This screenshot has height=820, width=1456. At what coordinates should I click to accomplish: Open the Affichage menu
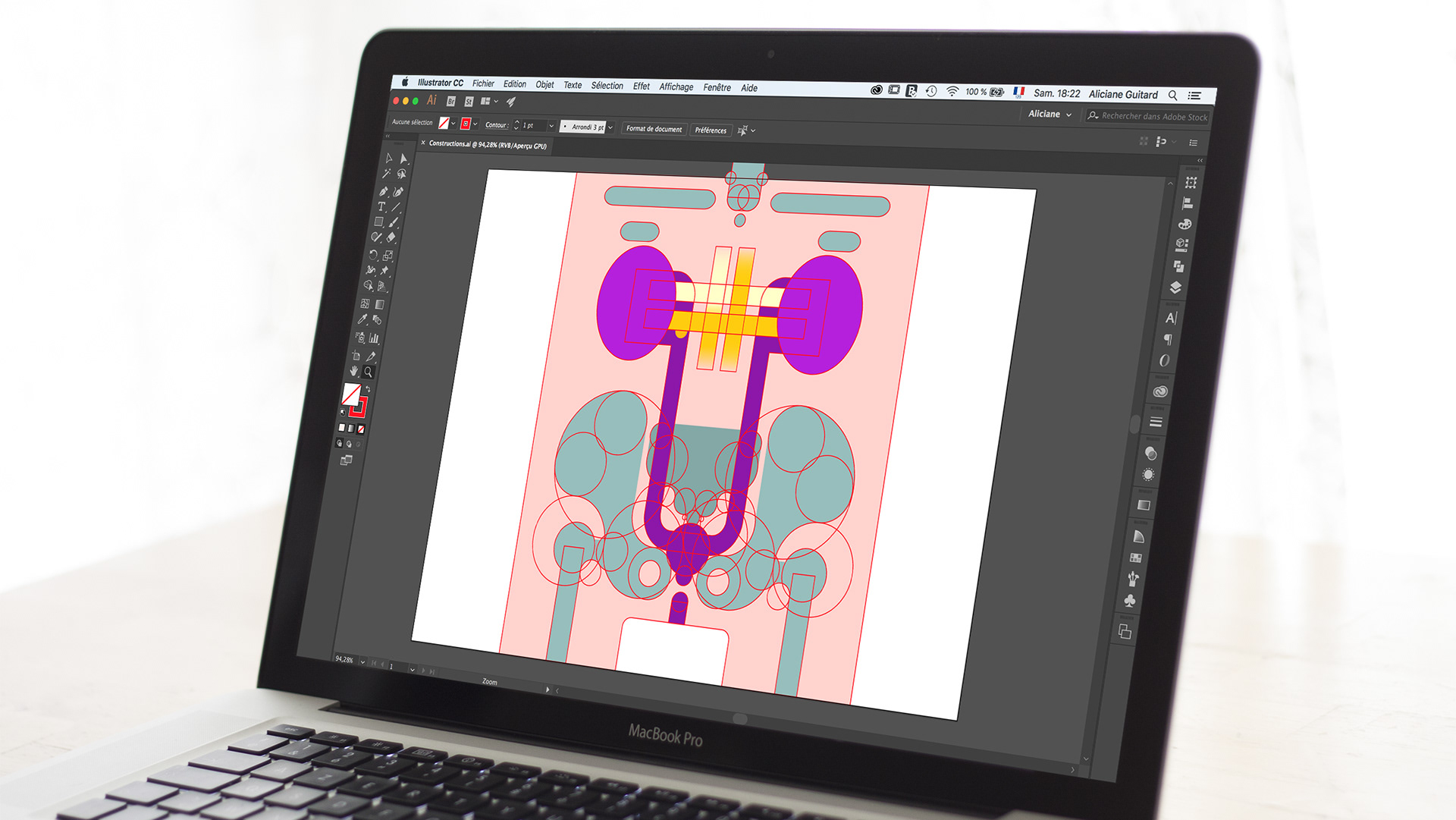pyautogui.click(x=676, y=87)
